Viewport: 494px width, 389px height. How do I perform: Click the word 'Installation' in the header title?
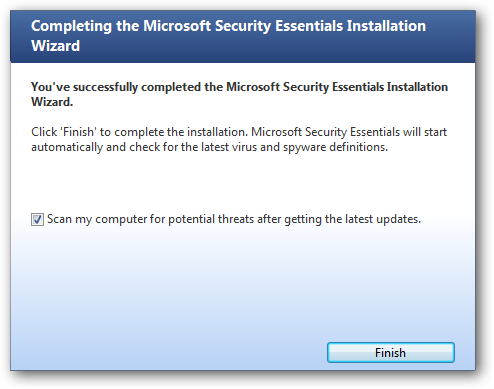(x=386, y=26)
